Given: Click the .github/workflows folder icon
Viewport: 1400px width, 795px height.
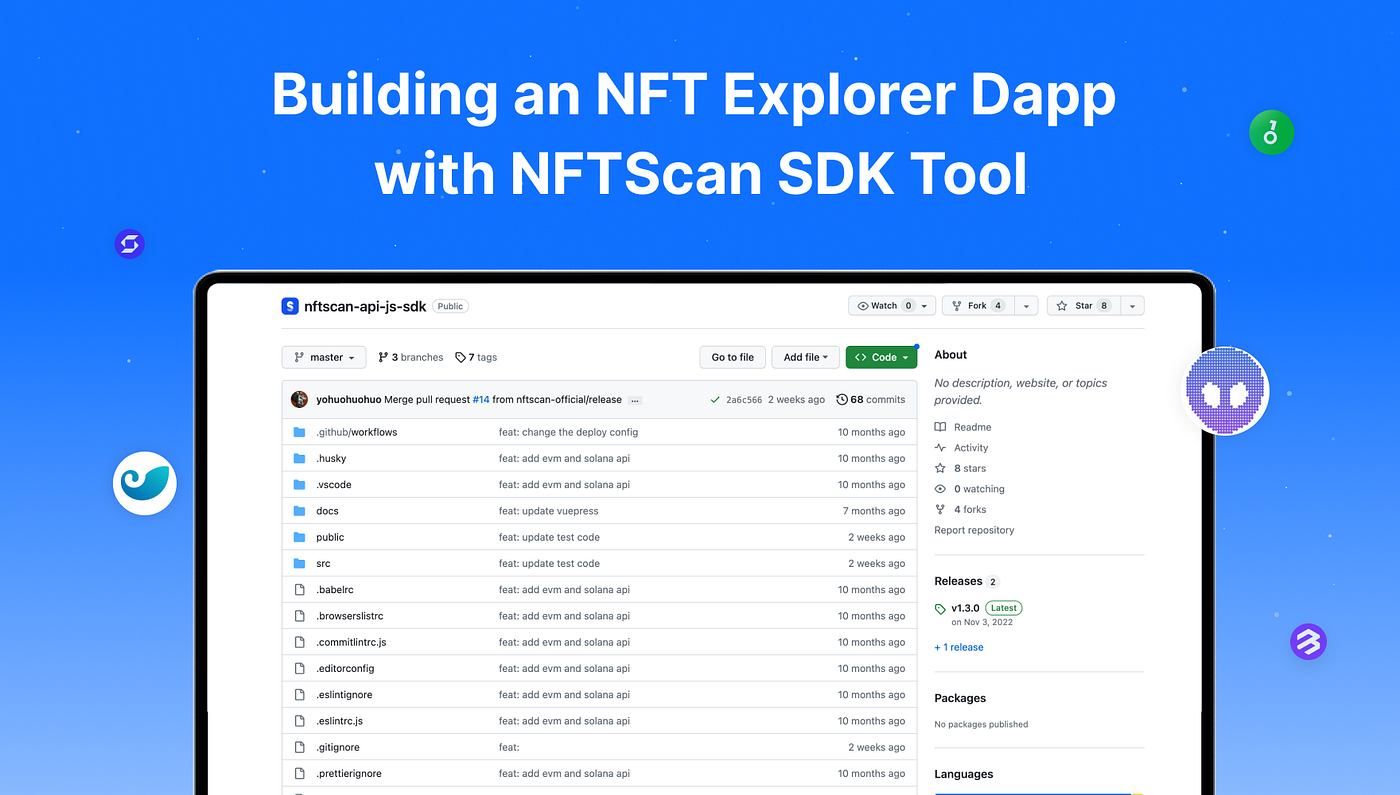Looking at the screenshot, I should [299, 432].
